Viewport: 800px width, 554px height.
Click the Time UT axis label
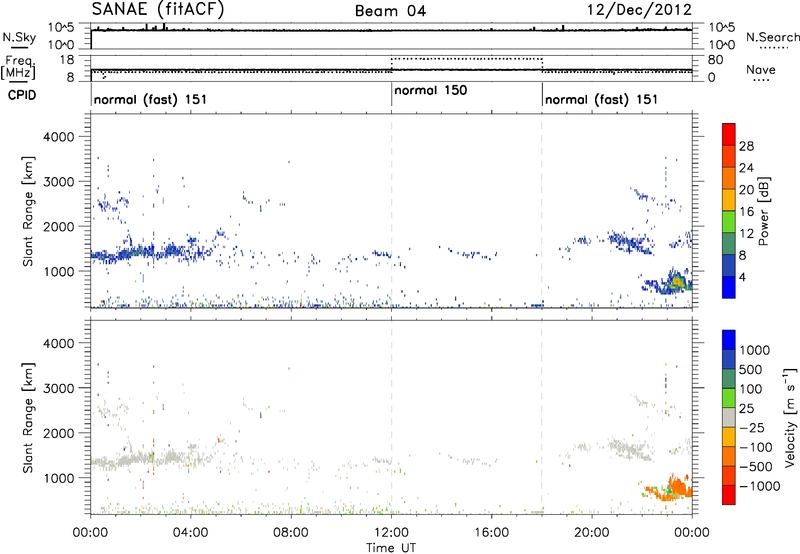point(391,548)
